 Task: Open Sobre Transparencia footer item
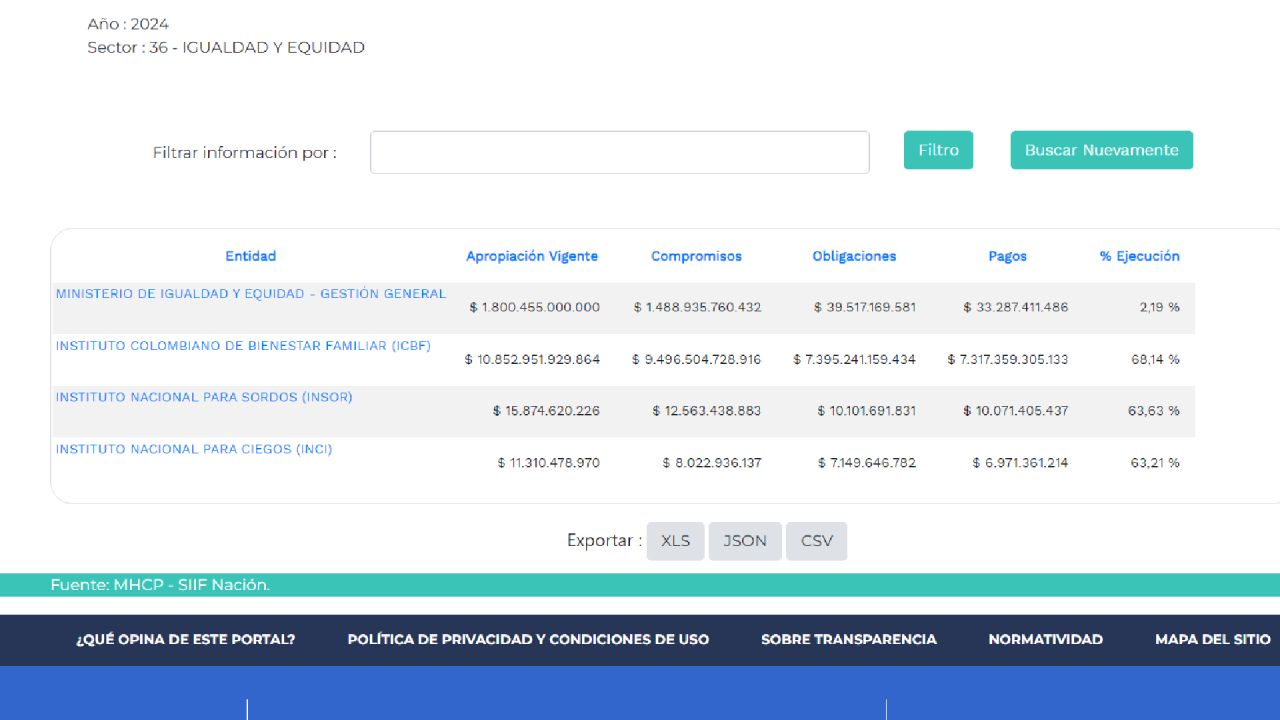[849, 640]
